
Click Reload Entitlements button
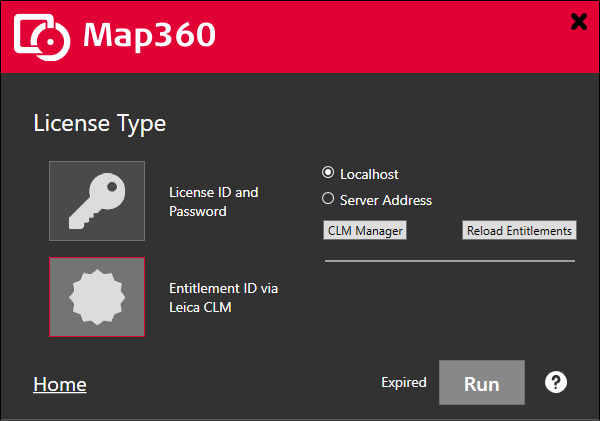[519, 230]
